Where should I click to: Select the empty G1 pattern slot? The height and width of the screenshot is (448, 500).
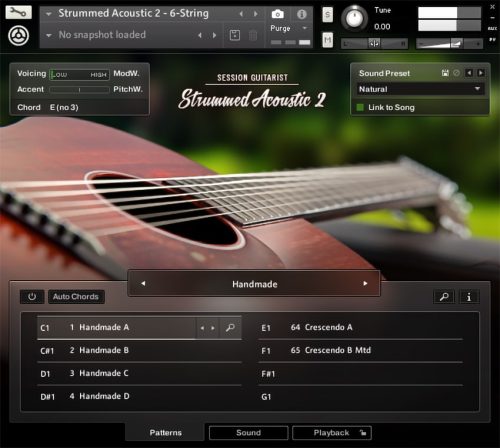pyautogui.click(x=361, y=396)
